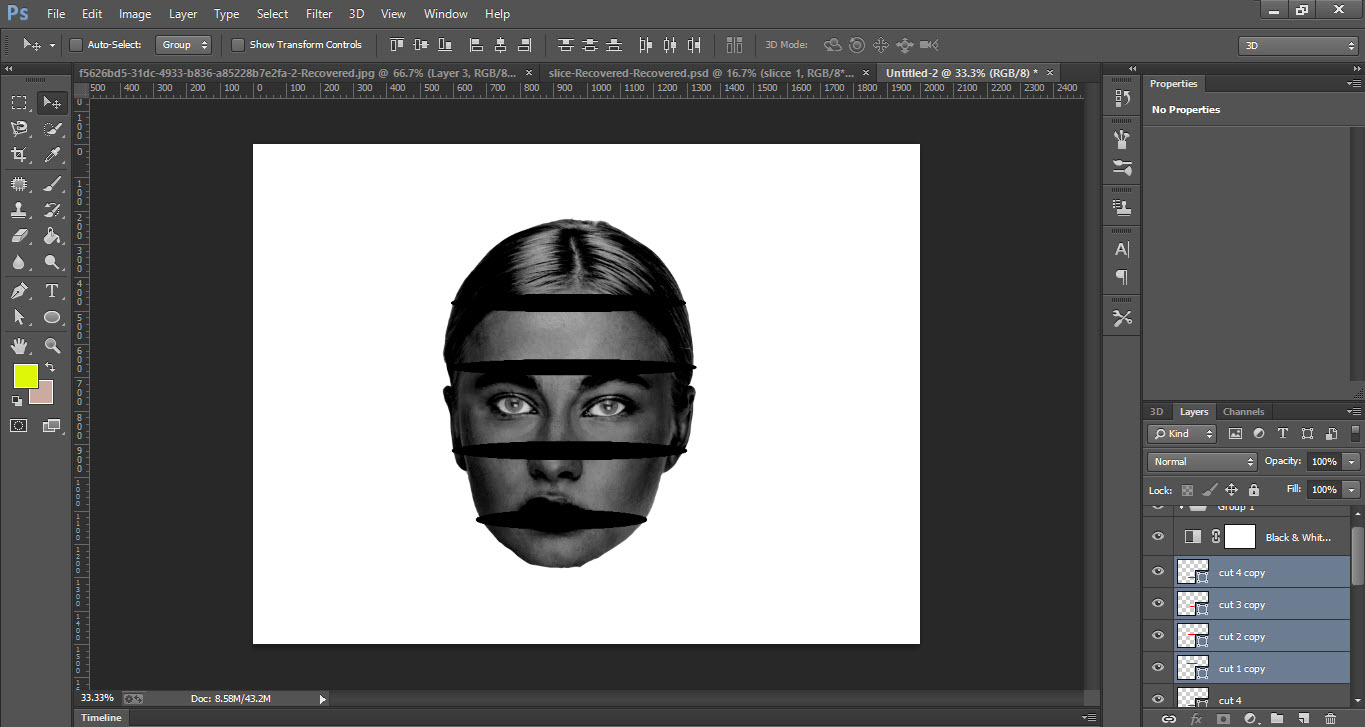This screenshot has width=1365, height=727.
Task: Swap foreground and background colors
Action: [50, 369]
